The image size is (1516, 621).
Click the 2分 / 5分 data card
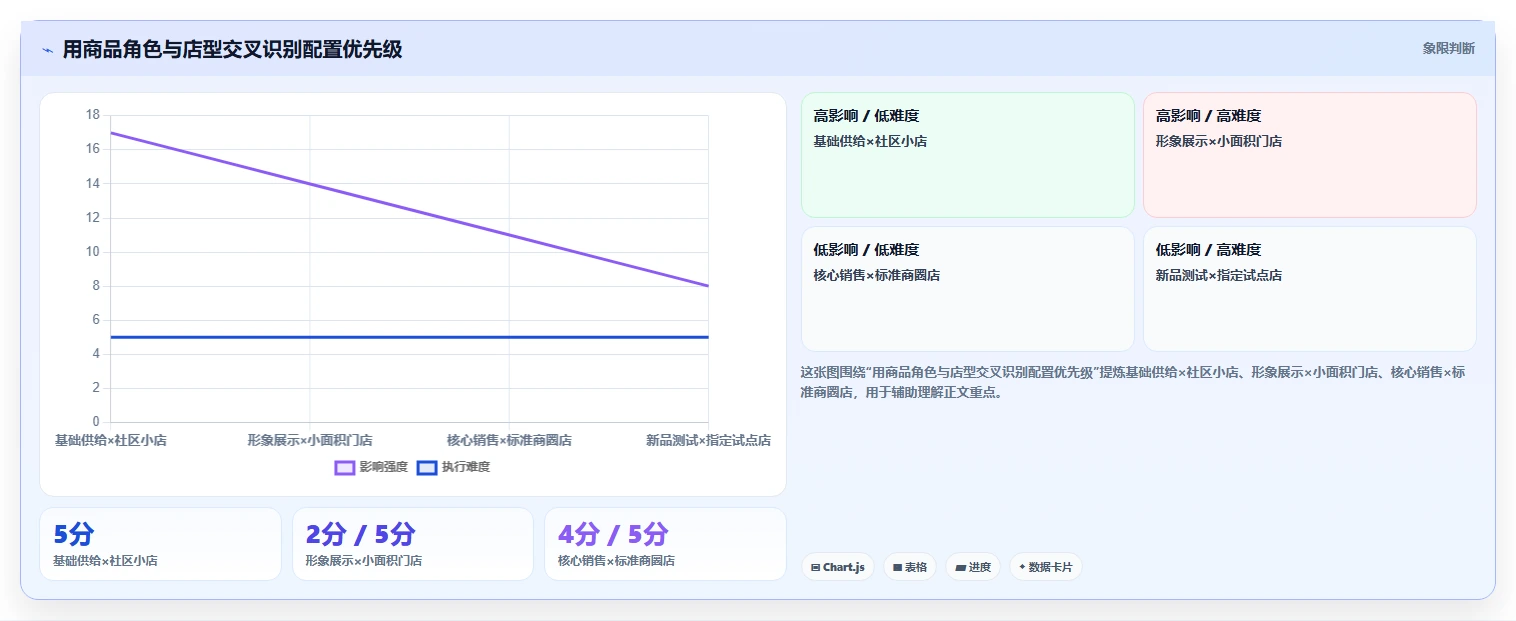click(413, 544)
